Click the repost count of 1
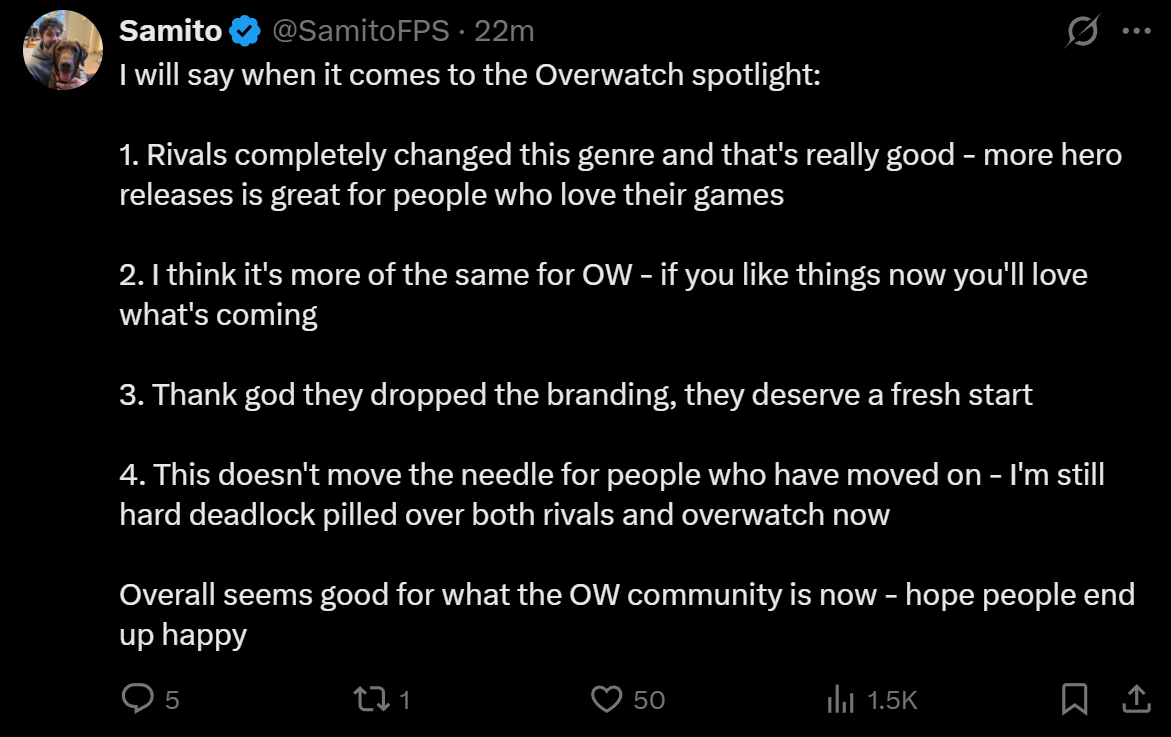 (405, 700)
